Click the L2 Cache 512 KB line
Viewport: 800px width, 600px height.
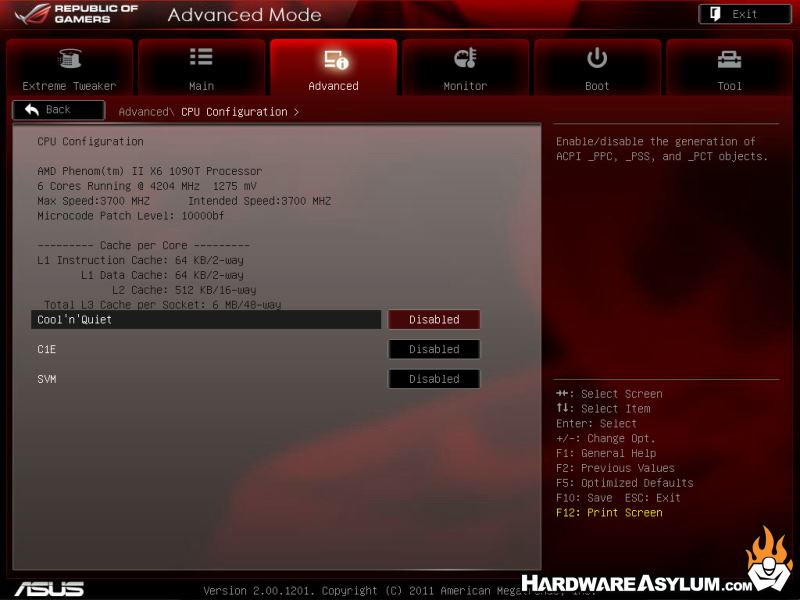tap(184, 290)
